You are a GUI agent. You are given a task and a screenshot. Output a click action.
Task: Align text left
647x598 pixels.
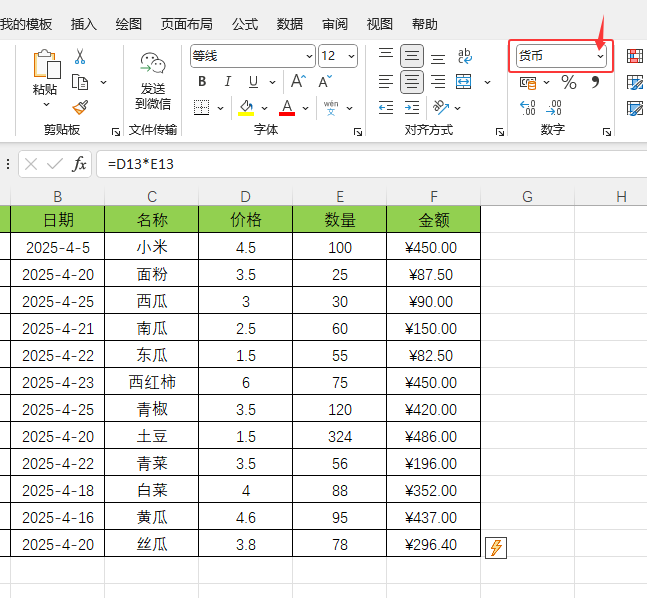click(386, 82)
